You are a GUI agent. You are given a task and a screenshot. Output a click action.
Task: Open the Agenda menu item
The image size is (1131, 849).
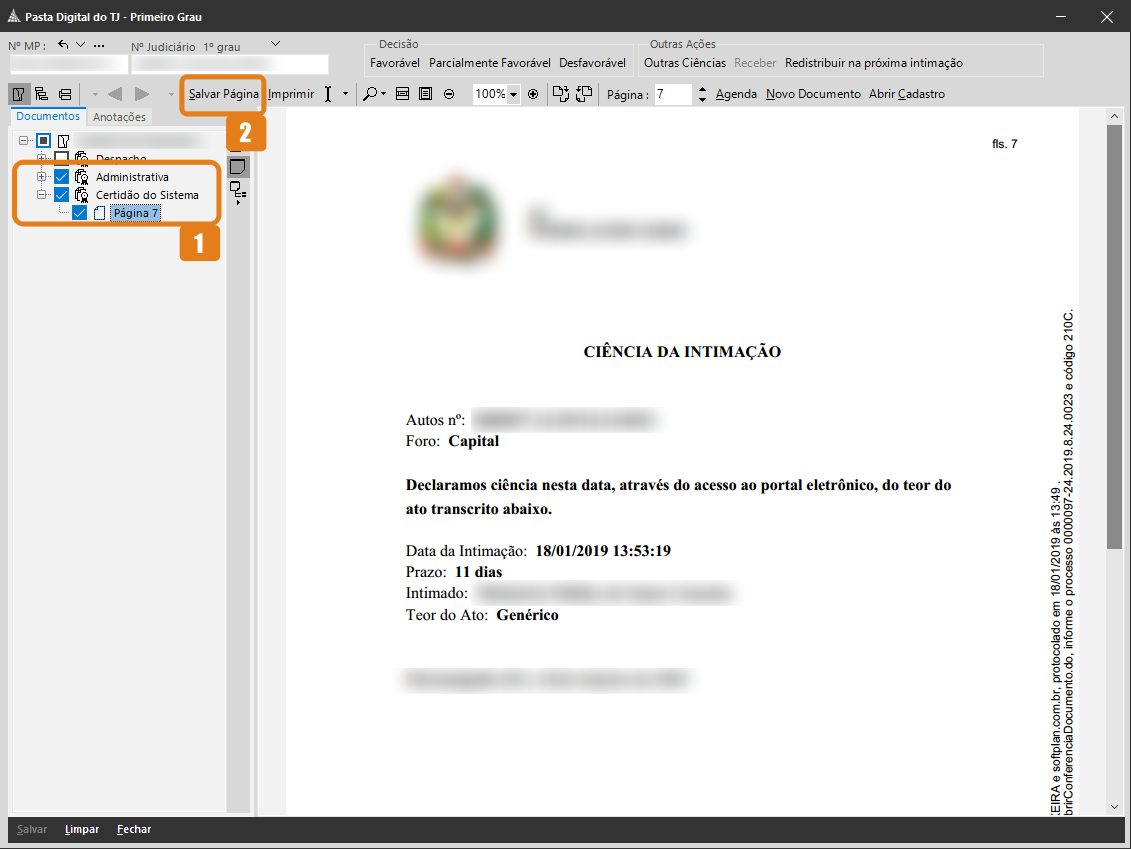pos(736,94)
